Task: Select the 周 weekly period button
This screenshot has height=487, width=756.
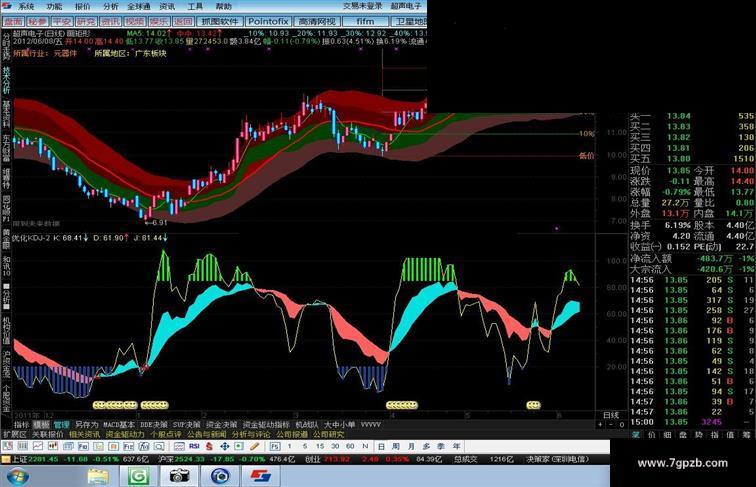Action: click(x=396, y=446)
